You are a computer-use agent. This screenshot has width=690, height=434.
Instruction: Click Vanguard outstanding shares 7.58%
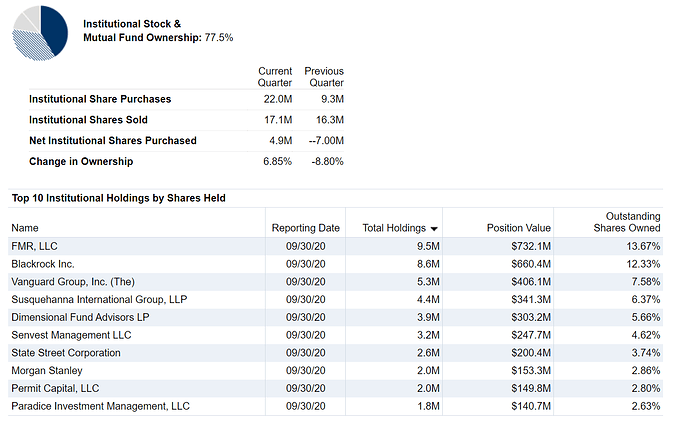click(x=646, y=282)
